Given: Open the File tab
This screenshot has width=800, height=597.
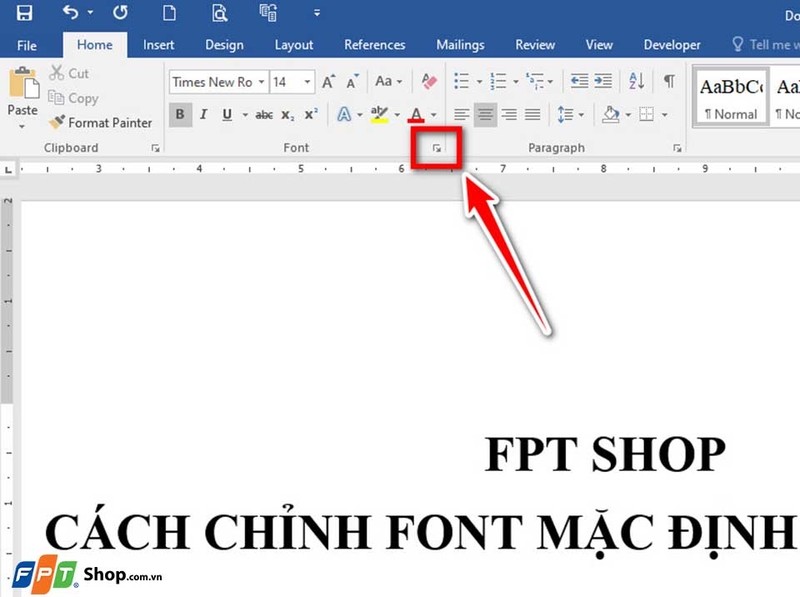Looking at the screenshot, I should (x=27, y=45).
